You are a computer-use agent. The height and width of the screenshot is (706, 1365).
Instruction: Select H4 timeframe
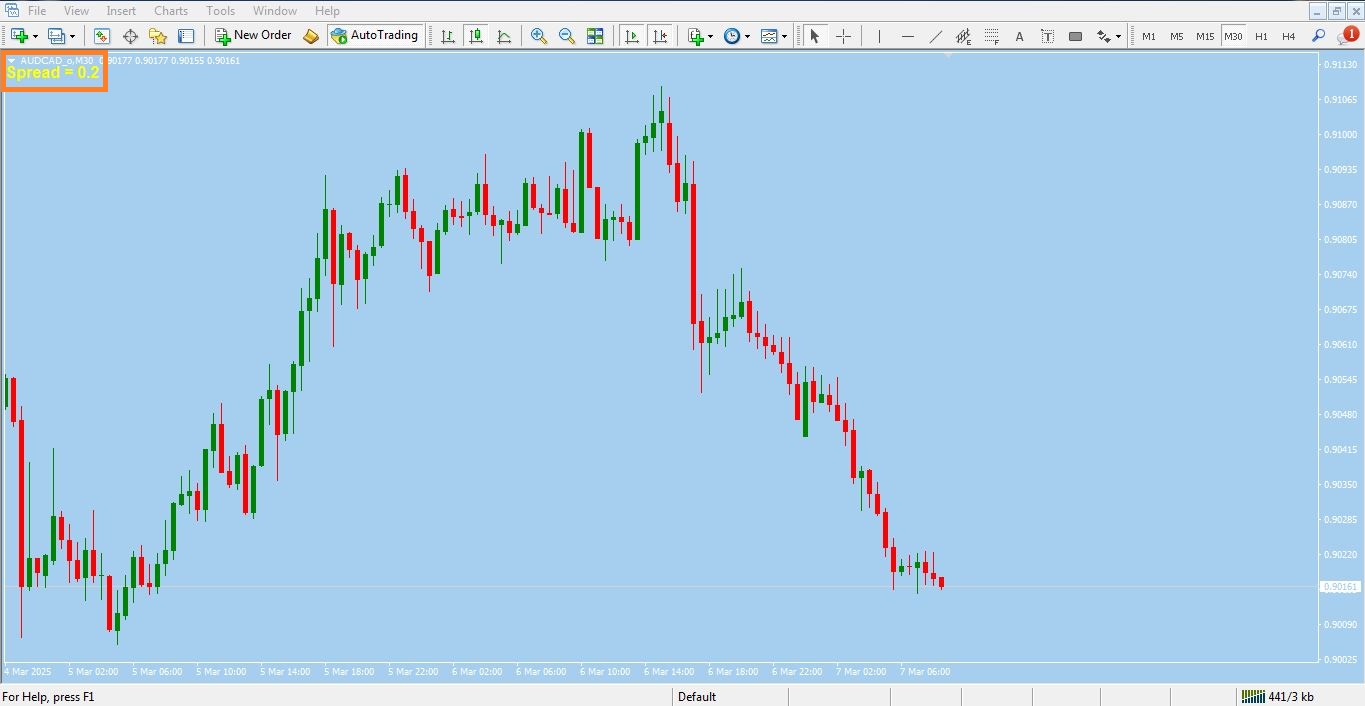pos(1288,36)
